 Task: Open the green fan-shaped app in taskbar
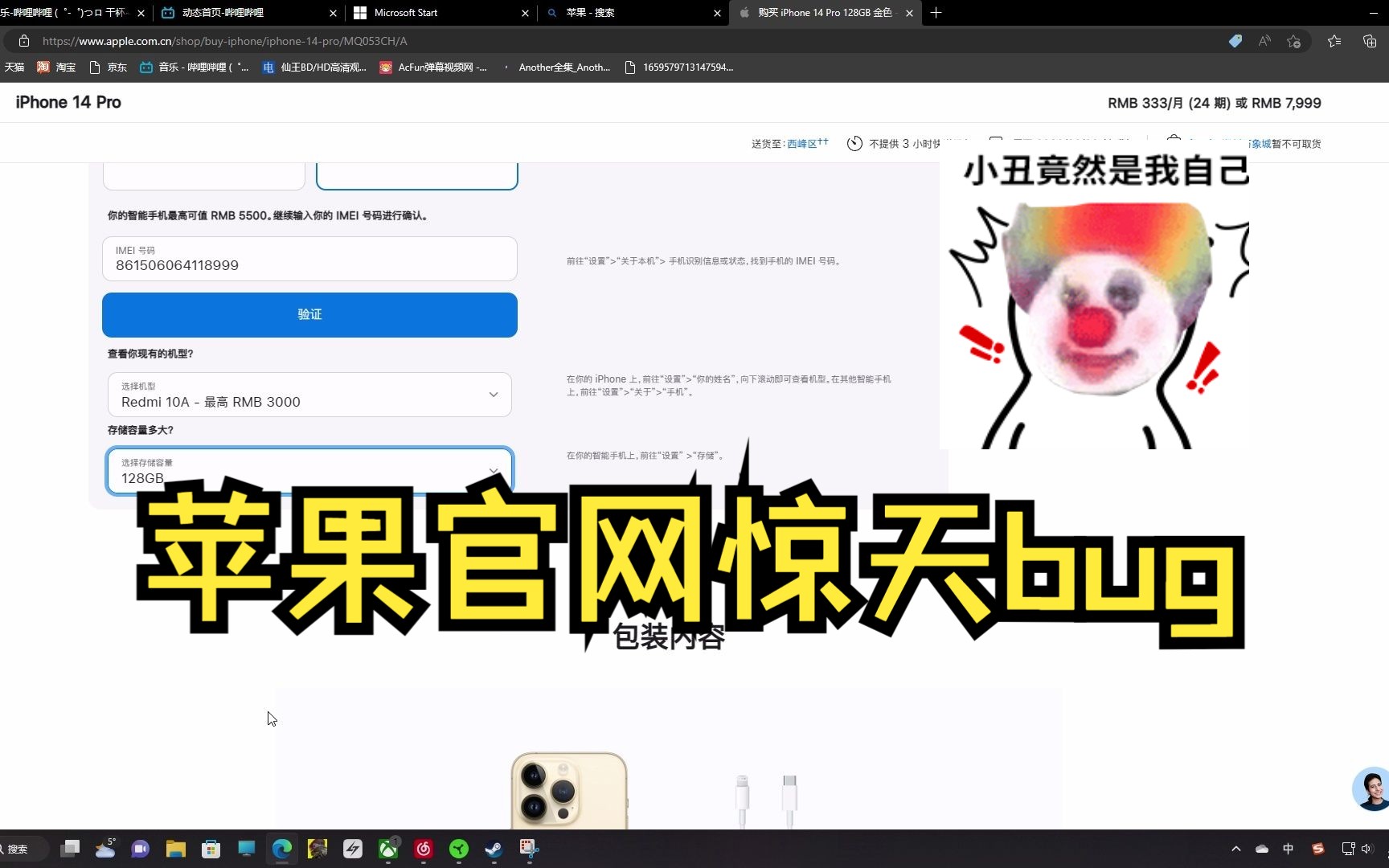pyautogui.click(x=459, y=849)
